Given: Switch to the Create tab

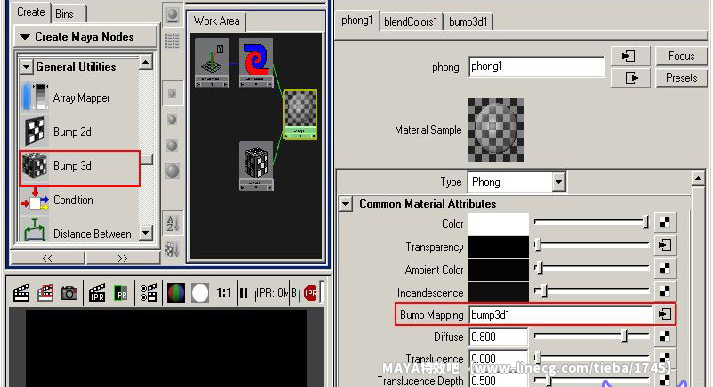Looking at the screenshot, I should pyautogui.click(x=31, y=12).
